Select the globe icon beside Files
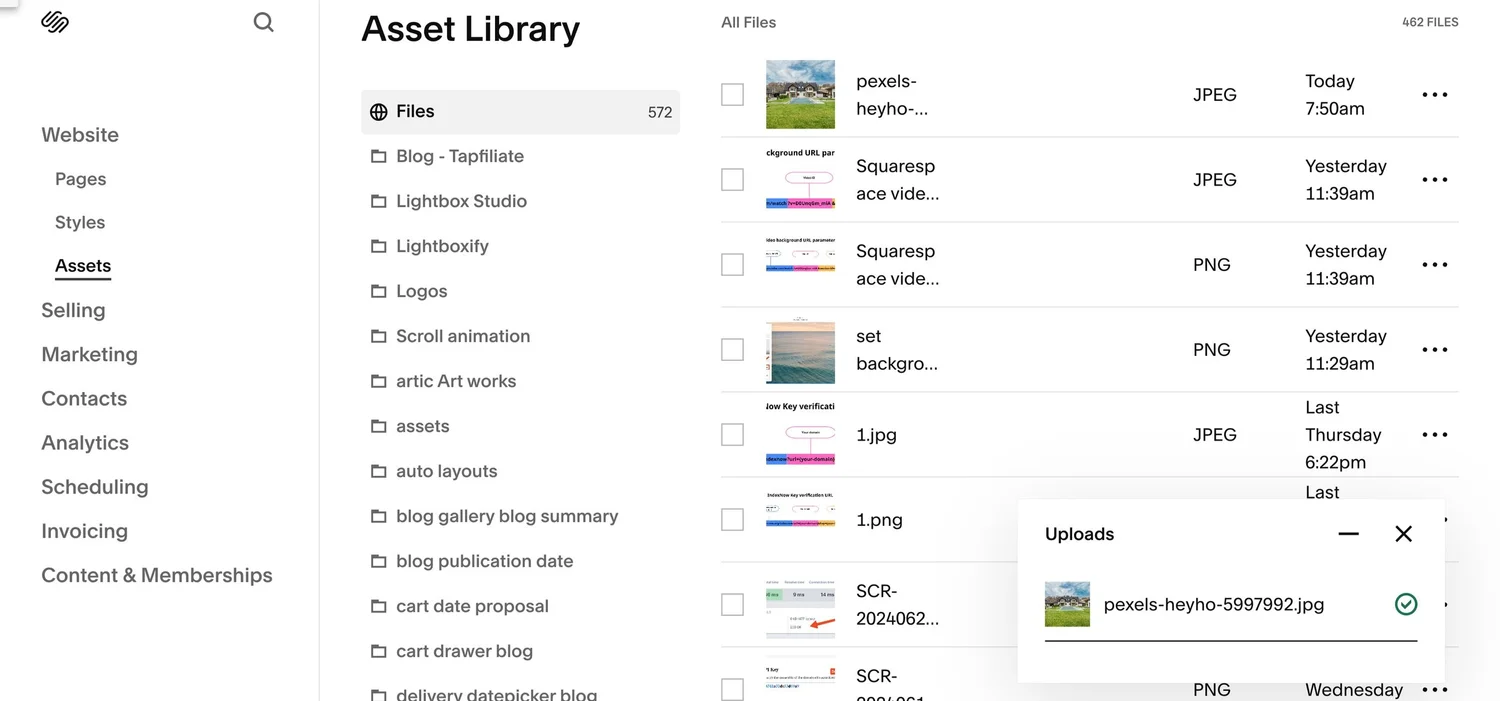Viewport: 1500px width, 701px height. pyautogui.click(x=378, y=111)
